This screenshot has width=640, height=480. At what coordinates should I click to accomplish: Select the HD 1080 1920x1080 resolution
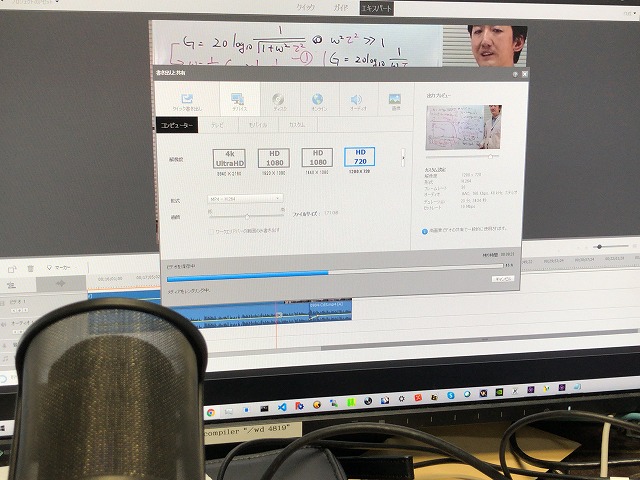click(x=273, y=158)
